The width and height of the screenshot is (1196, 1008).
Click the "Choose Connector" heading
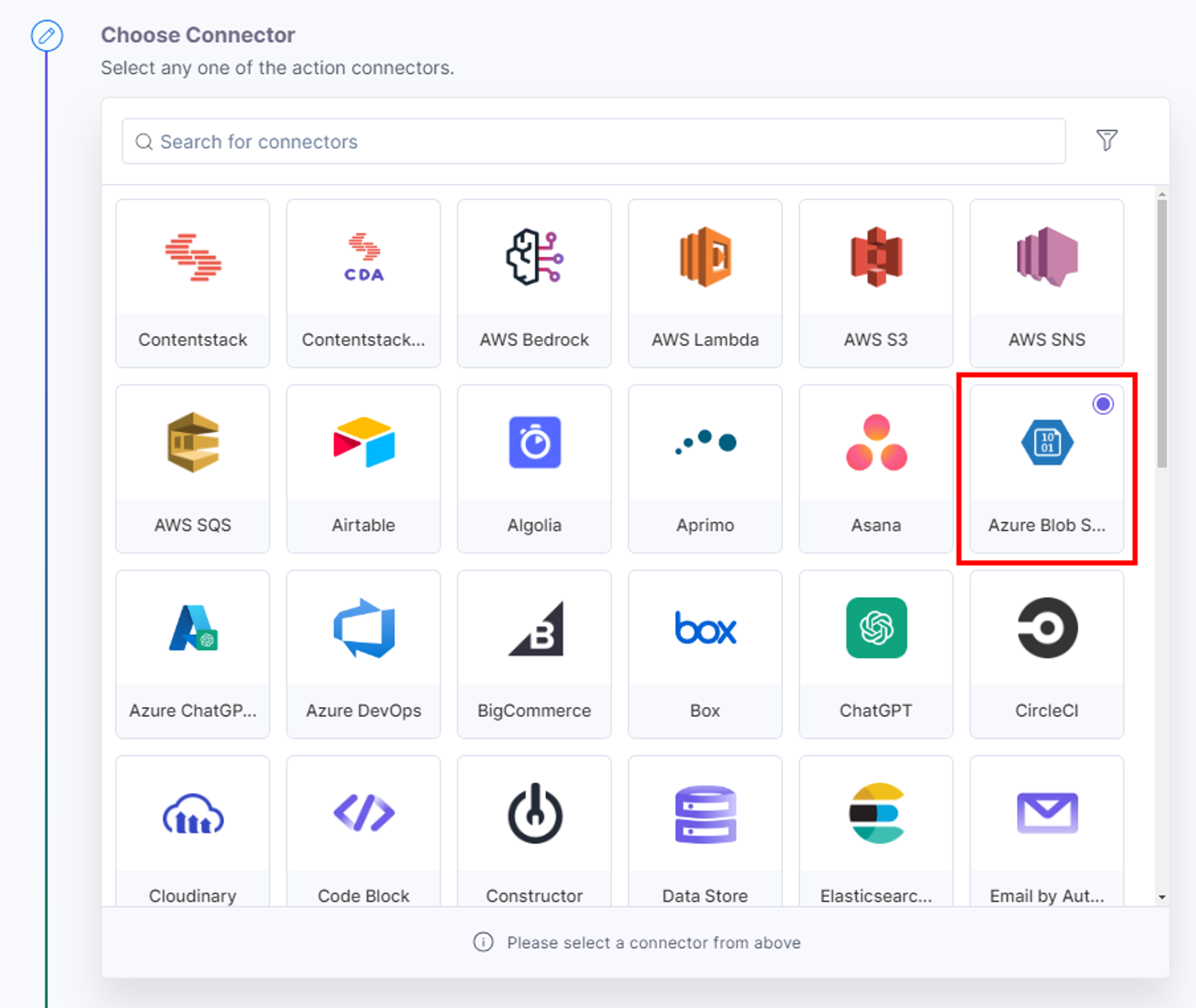click(x=198, y=35)
